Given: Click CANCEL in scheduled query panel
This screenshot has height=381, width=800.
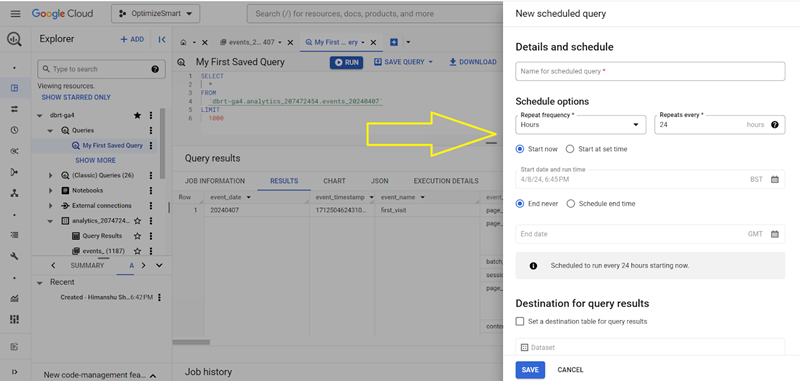Looking at the screenshot, I should tap(570, 370).
